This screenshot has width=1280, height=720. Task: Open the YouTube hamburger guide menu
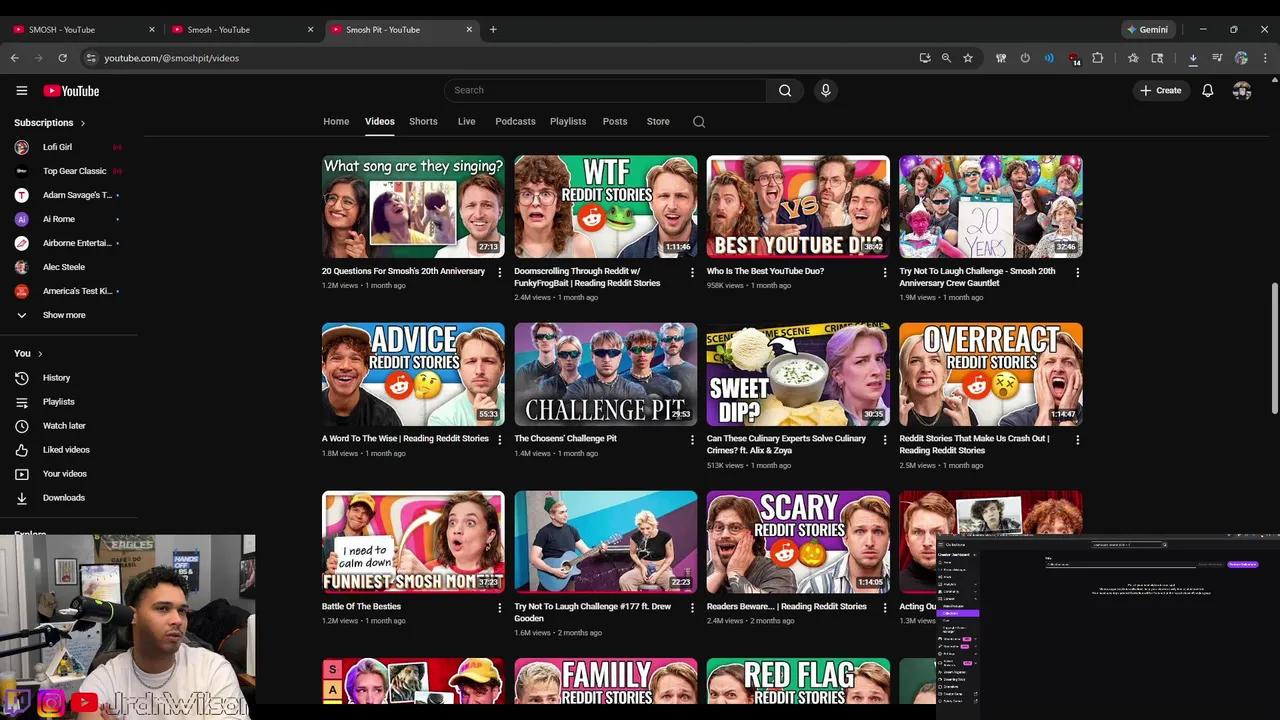pyautogui.click(x=21, y=90)
